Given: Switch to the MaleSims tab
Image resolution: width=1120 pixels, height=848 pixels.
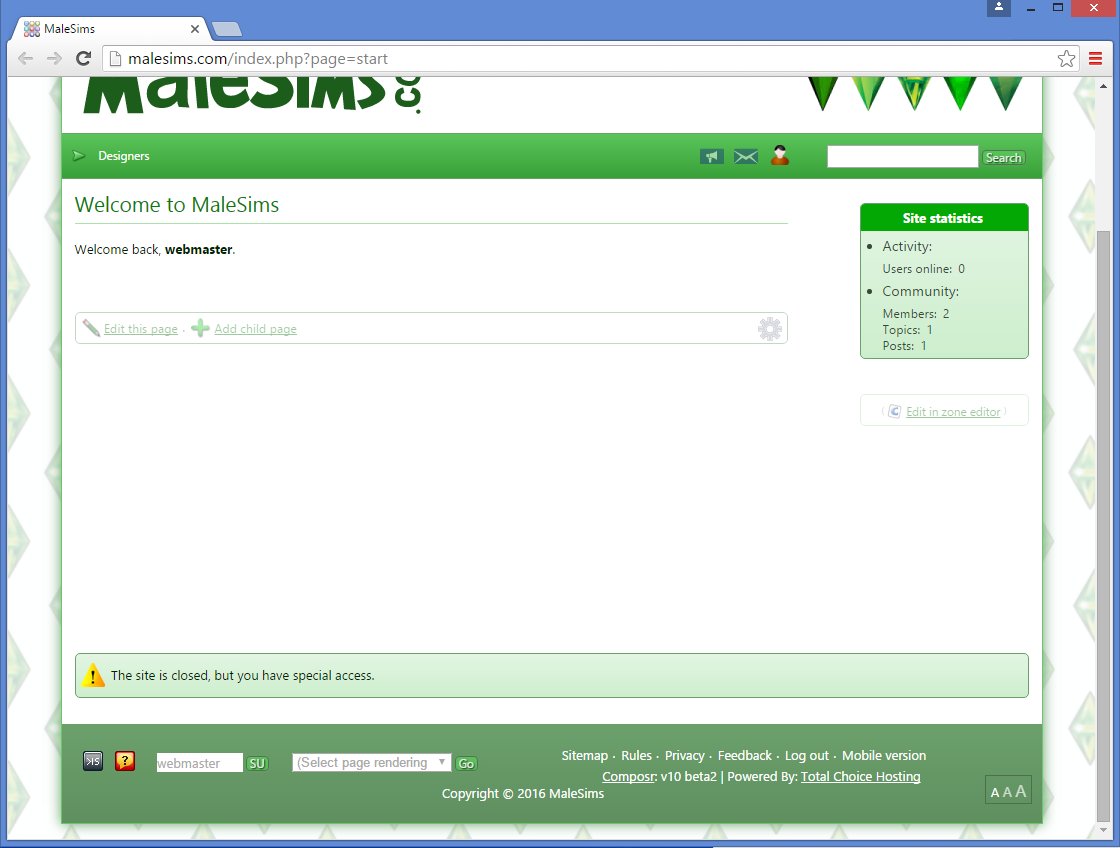Looking at the screenshot, I should click(111, 29).
